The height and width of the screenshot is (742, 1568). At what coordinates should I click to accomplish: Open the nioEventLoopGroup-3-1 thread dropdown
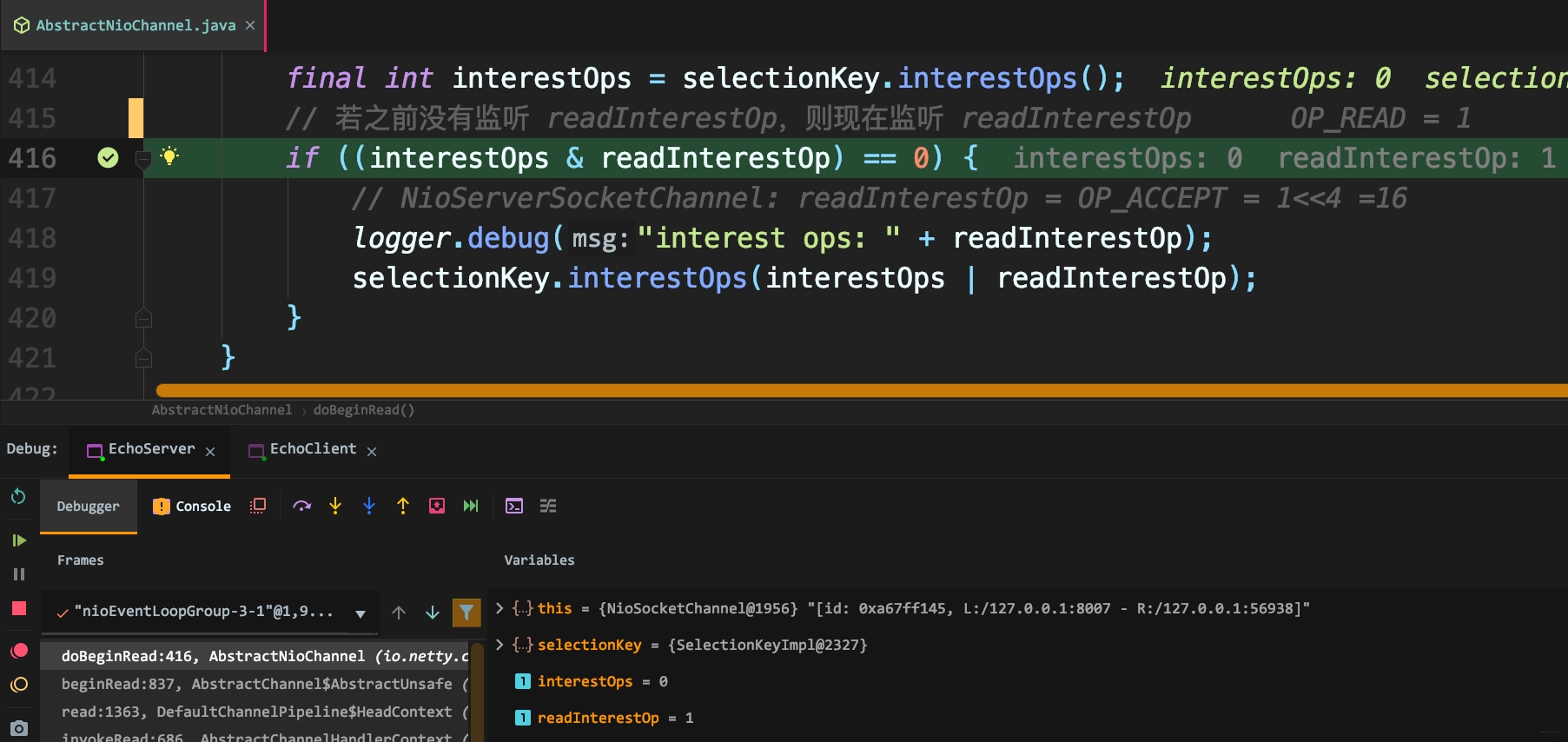[x=361, y=613]
